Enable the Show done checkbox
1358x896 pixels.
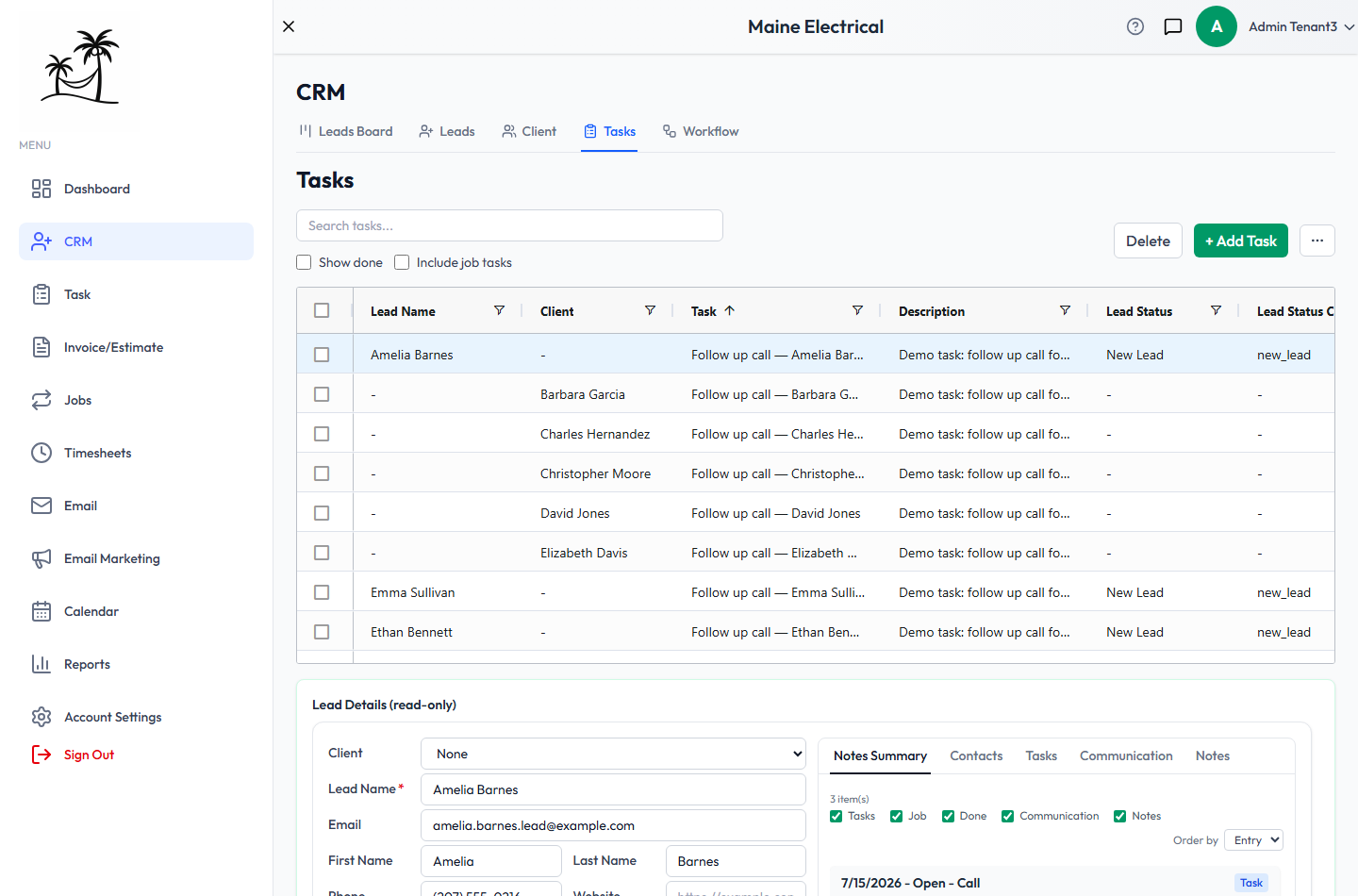(304, 262)
